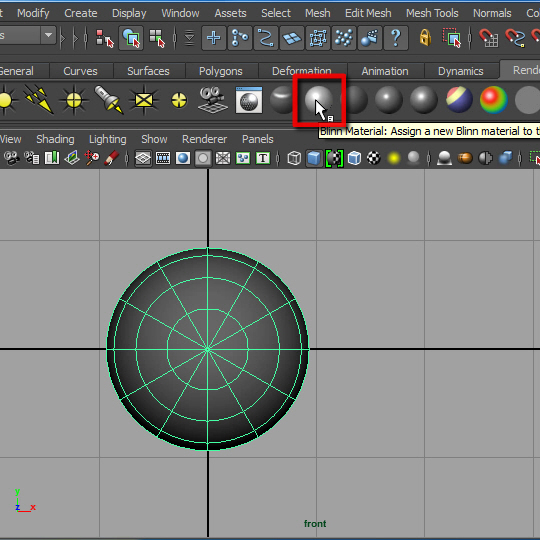Enable snap to curves magnet icon

515,38
